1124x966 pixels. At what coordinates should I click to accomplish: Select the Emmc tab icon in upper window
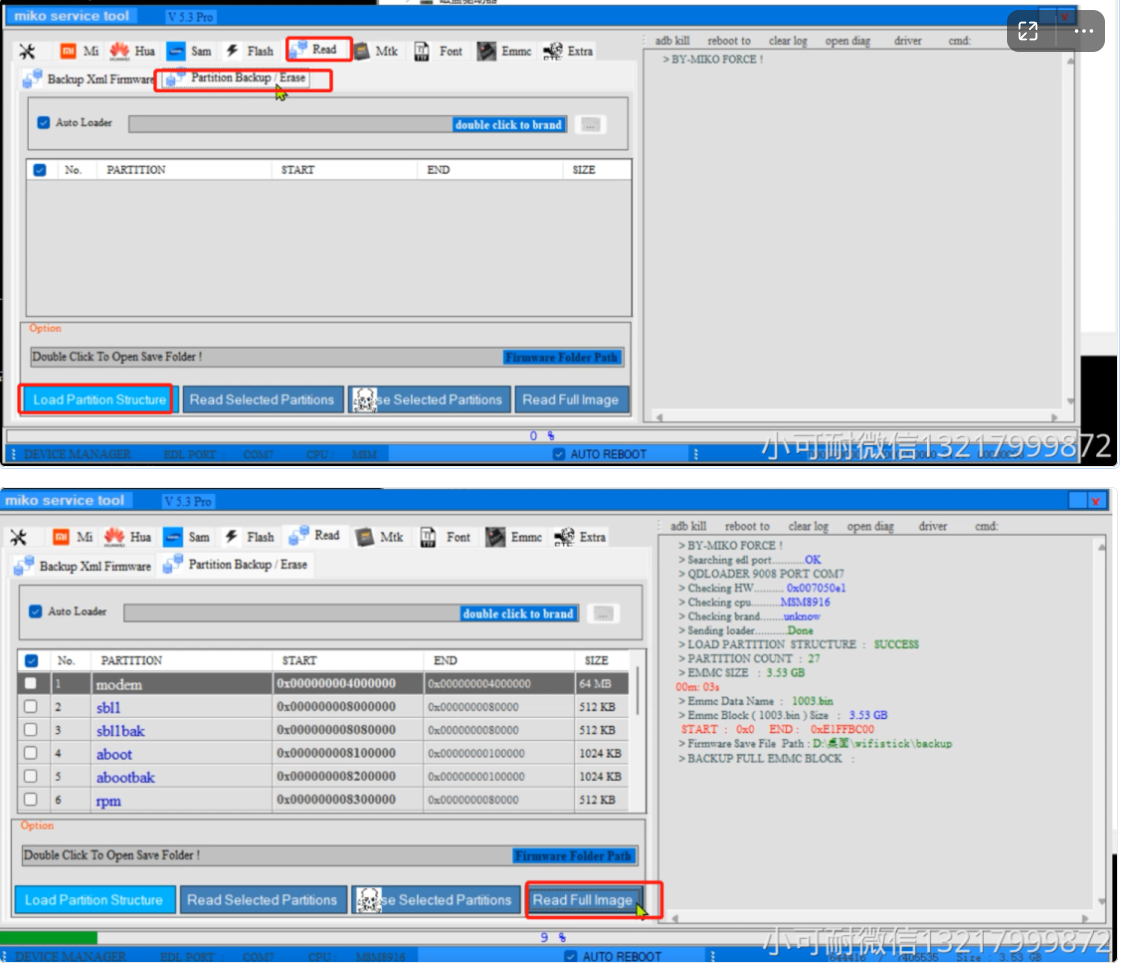click(x=487, y=51)
